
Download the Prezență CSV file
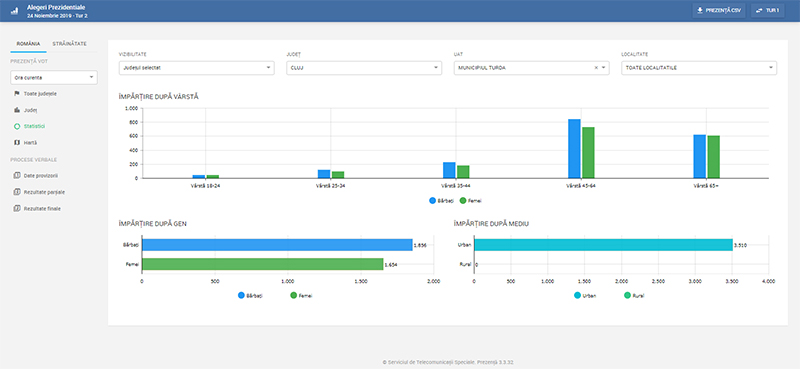[719, 10]
